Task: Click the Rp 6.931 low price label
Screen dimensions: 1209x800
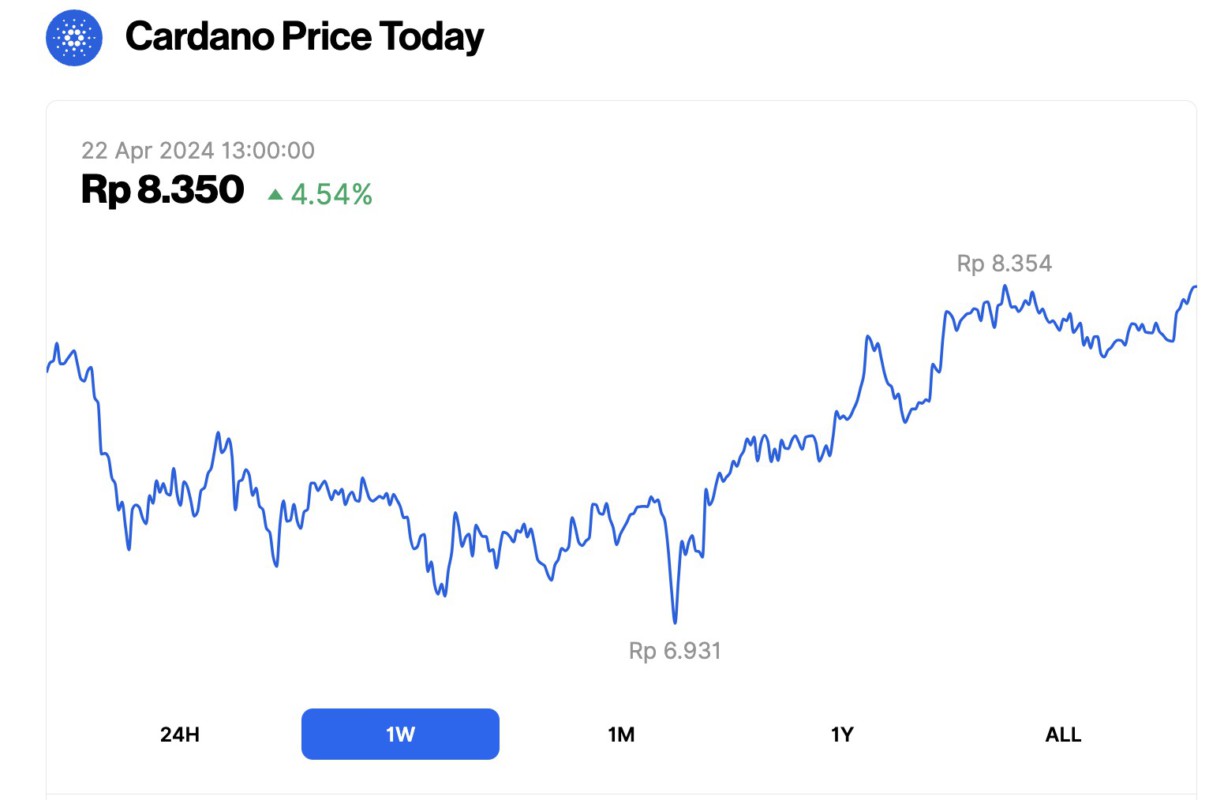Action: click(x=675, y=651)
